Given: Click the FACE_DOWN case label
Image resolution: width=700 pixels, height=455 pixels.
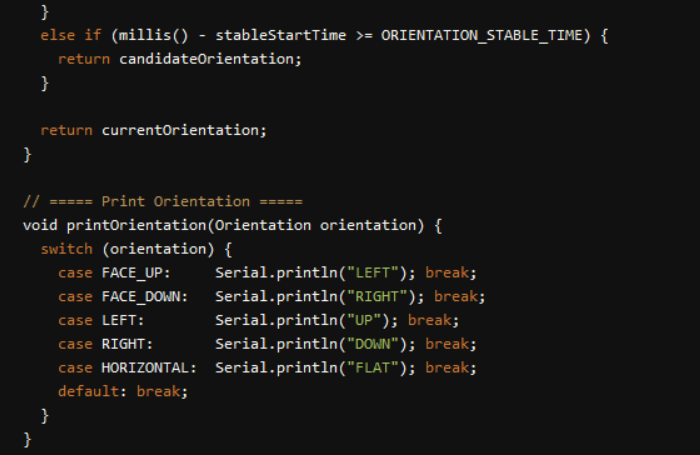Looking at the screenshot, I should pos(145,296).
